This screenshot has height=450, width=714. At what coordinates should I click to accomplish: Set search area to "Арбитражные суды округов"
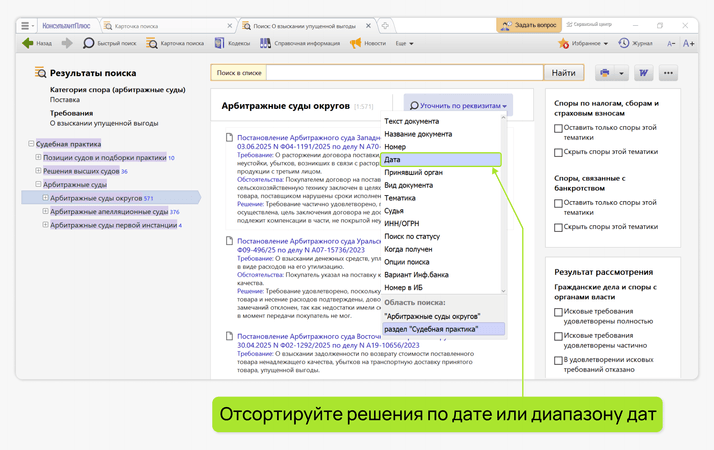coord(444,316)
